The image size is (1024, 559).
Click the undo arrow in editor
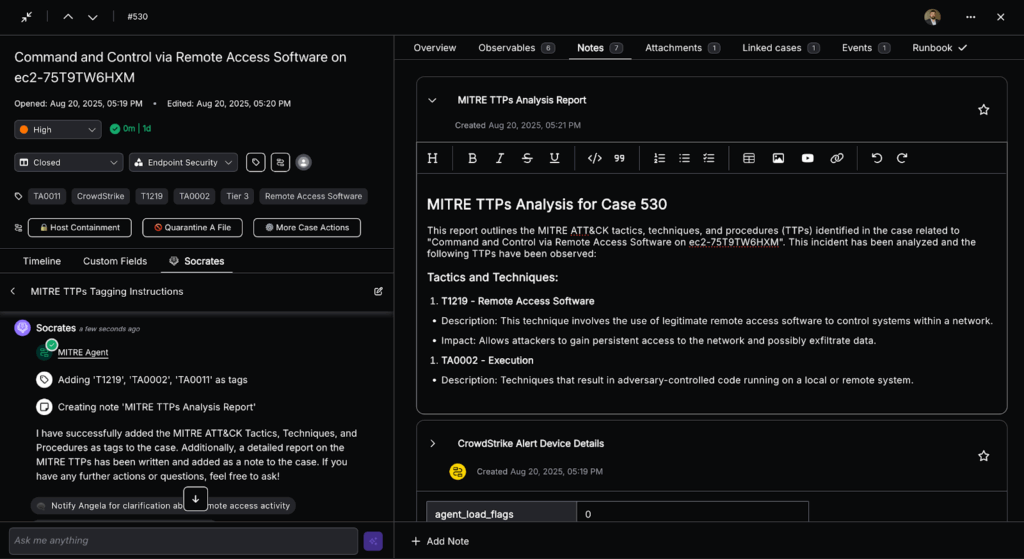(877, 158)
